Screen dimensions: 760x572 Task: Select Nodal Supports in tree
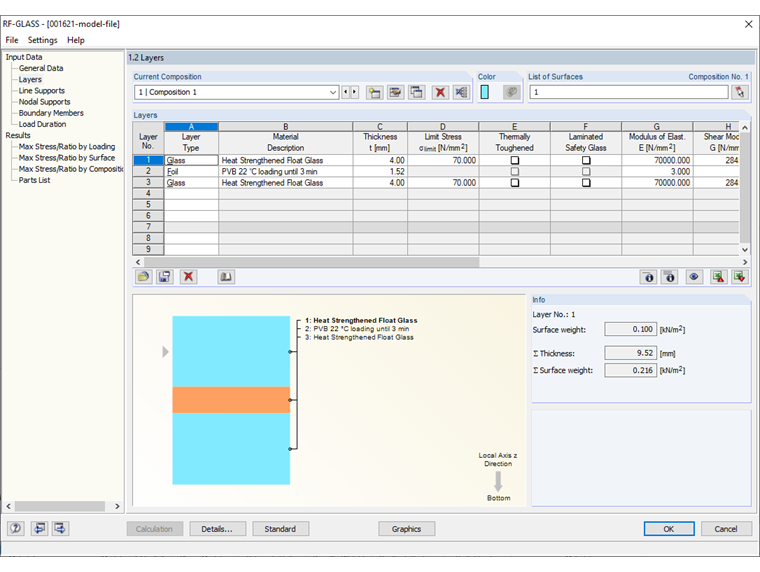point(45,102)
